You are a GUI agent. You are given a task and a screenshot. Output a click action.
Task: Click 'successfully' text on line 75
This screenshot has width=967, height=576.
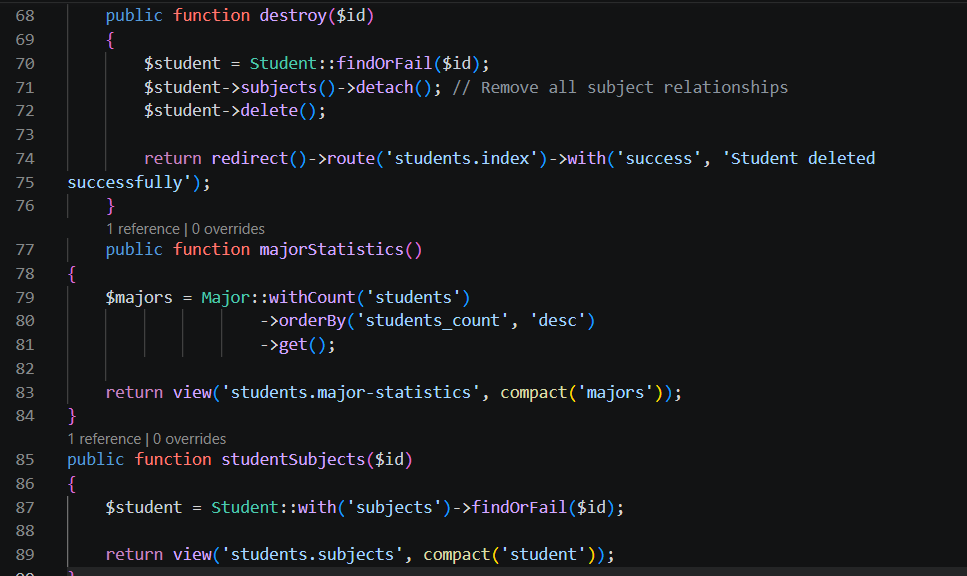125,183
